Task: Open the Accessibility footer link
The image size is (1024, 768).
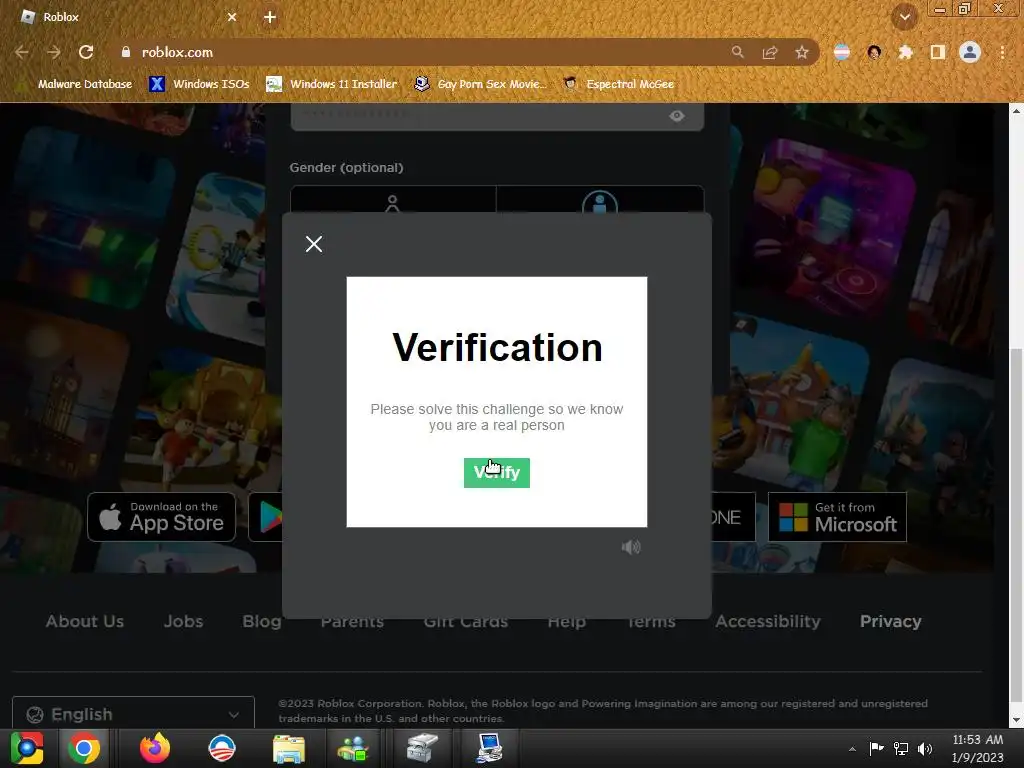Action: [768, 621]
